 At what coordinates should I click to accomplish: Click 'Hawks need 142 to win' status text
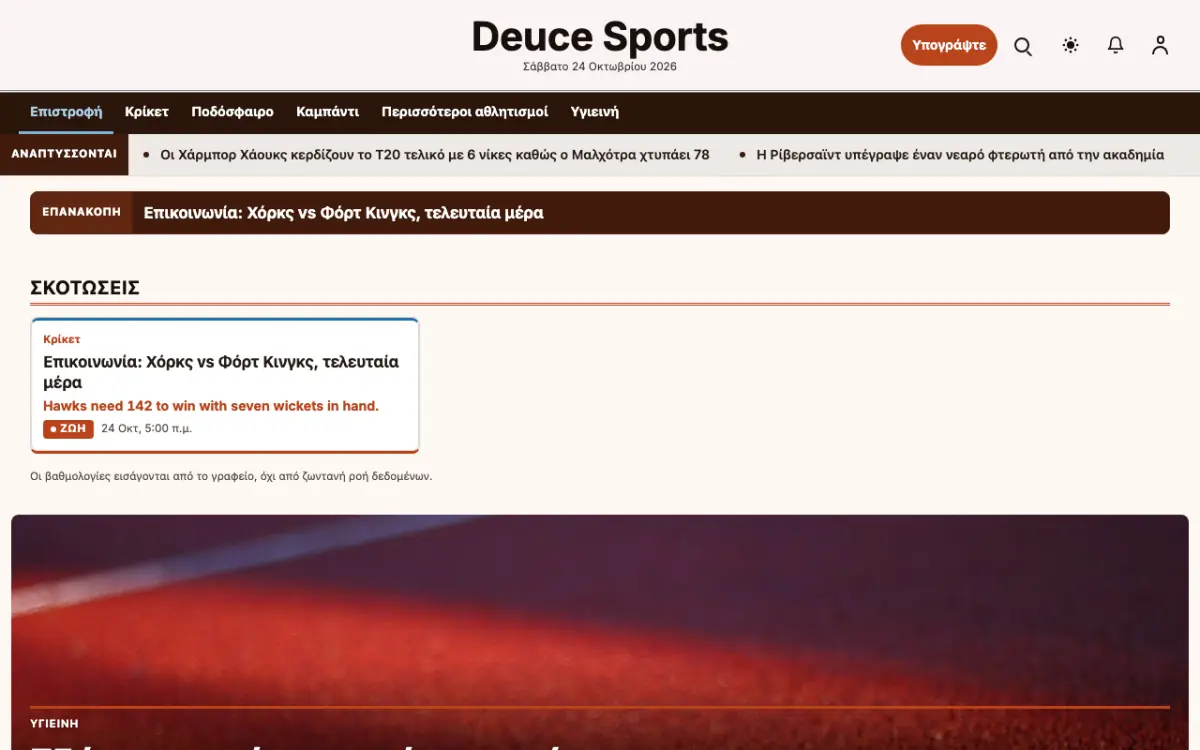coord(211,406)
